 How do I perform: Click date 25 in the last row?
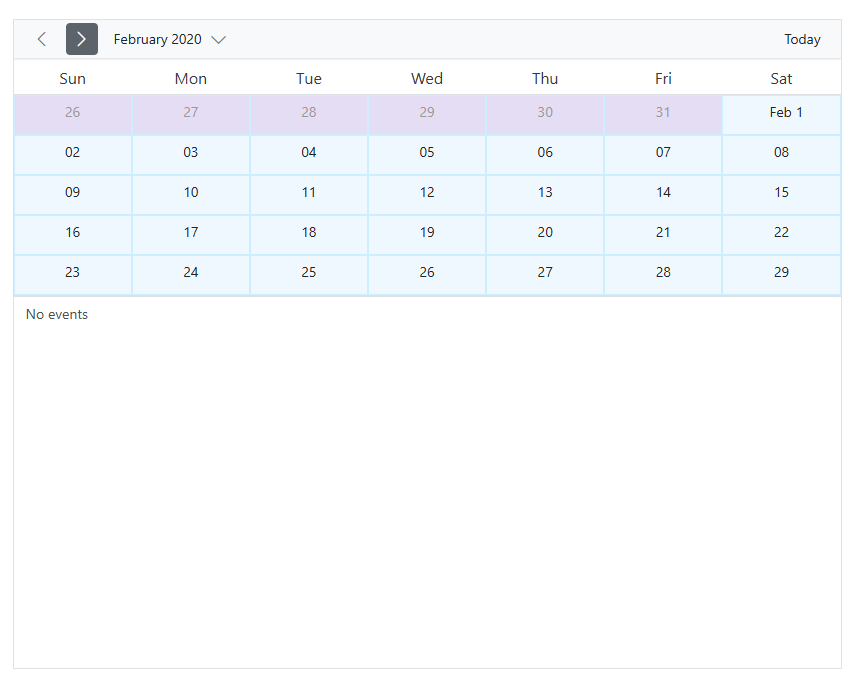point(309,275)
